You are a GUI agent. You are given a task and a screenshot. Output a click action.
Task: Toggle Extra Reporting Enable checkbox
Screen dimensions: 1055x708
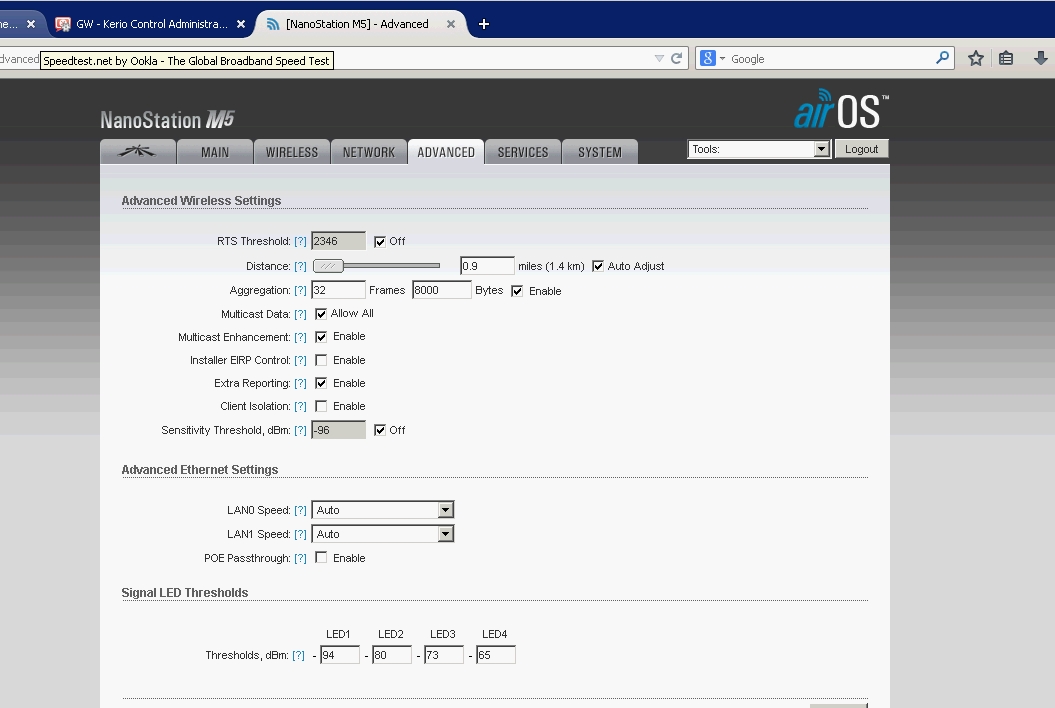321,383
